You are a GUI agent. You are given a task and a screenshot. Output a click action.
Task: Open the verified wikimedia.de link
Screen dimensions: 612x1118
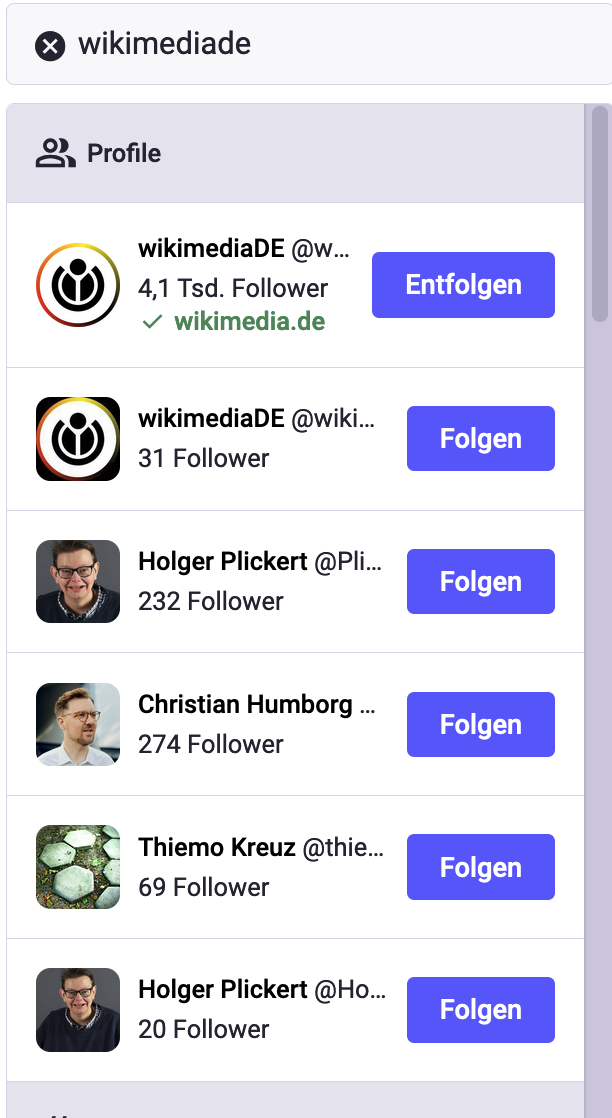tap(249, 322)
